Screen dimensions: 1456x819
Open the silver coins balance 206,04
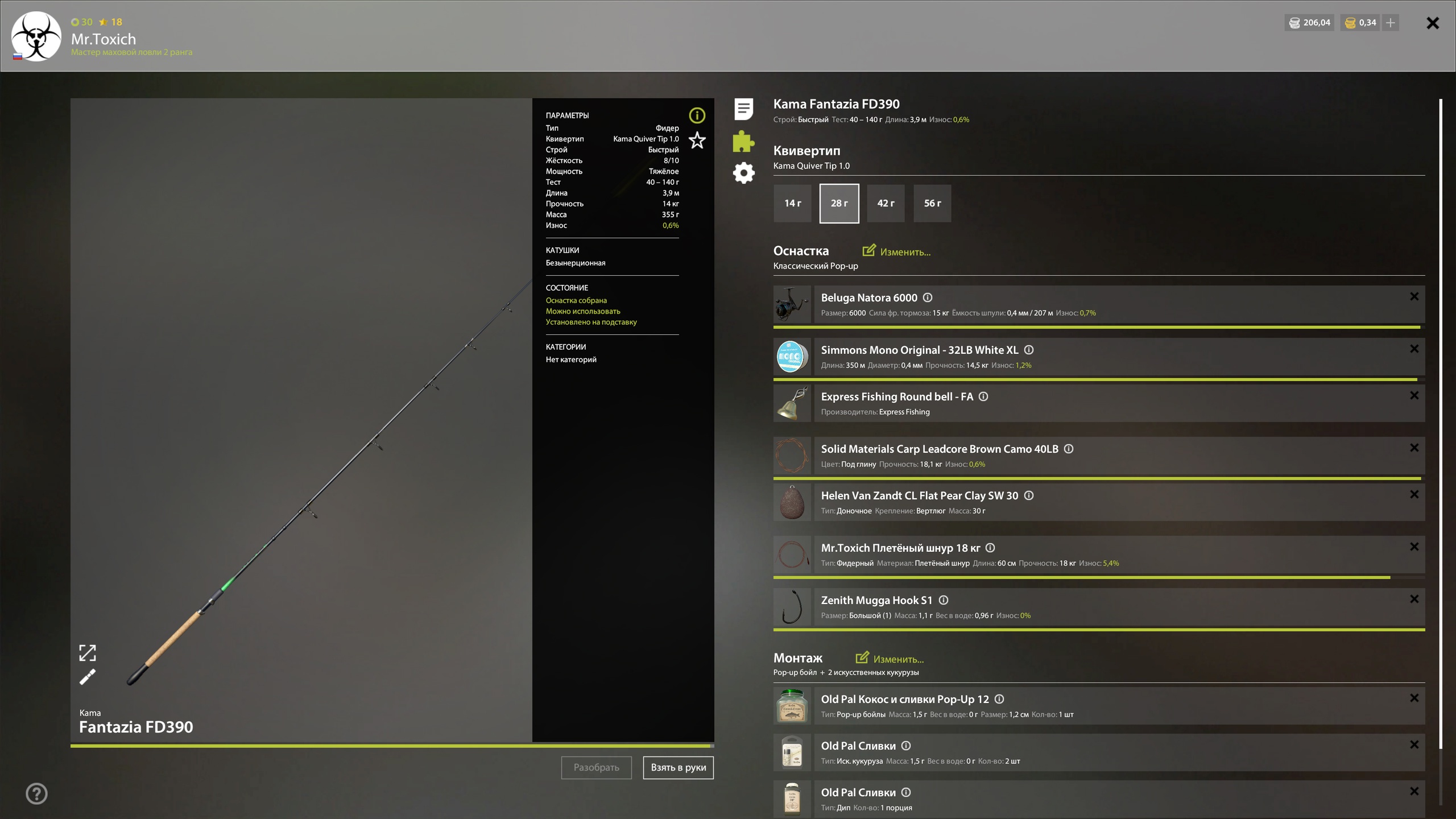tap(1309, 23)
